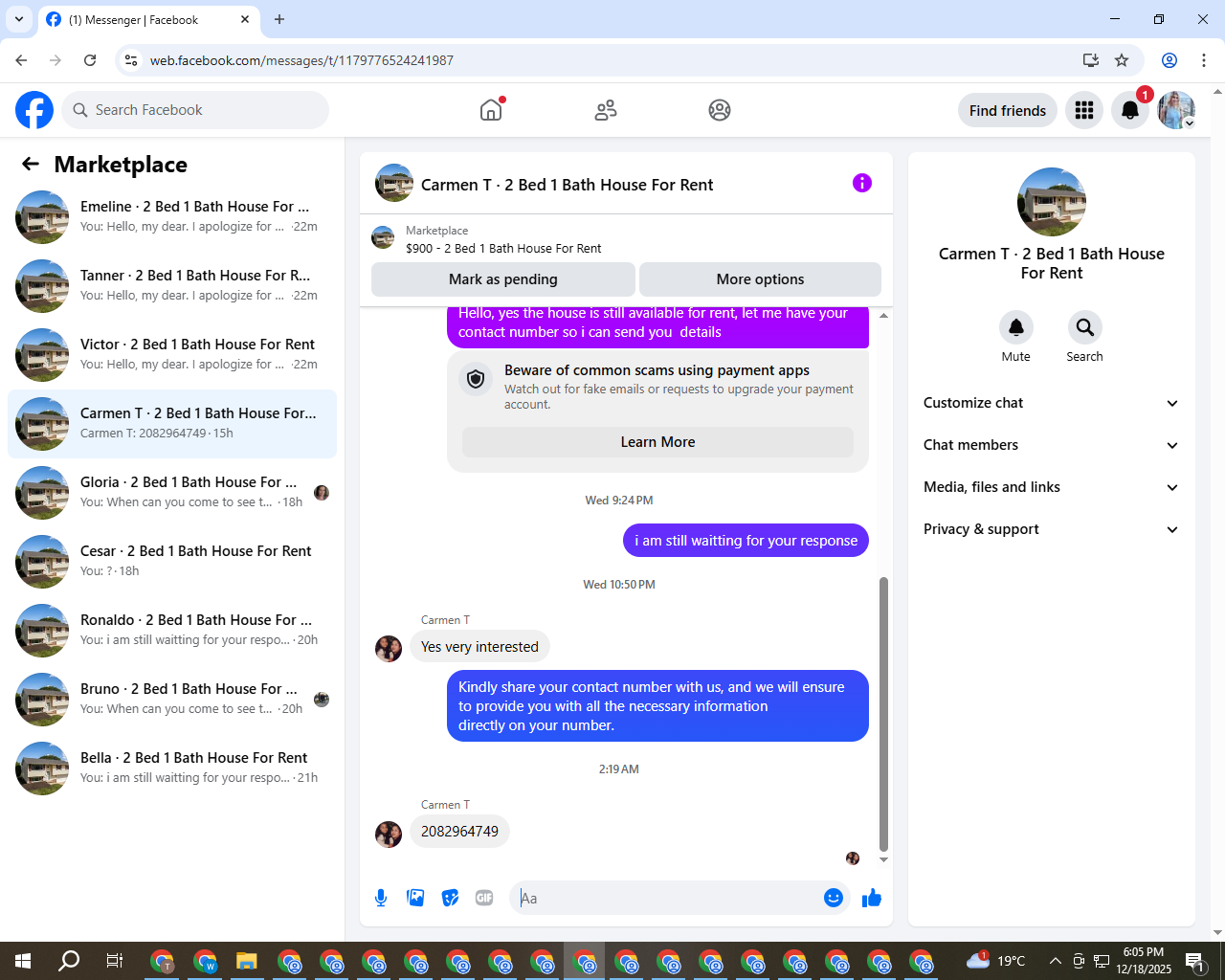The image size is (1225, 980).
Task: Bookmark this page with the star icon
Action: [1122, 60]
